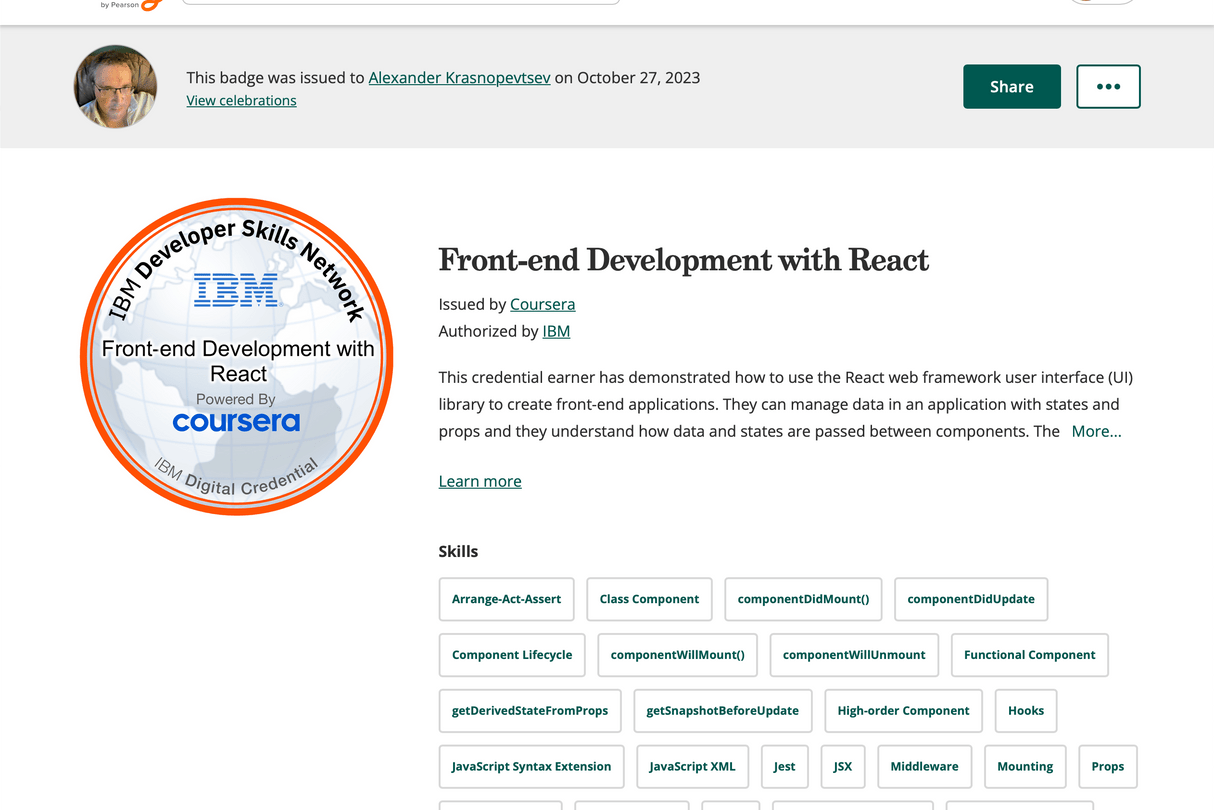Click the Props skill tag

pyautogui.click(x=1107, y=767)
